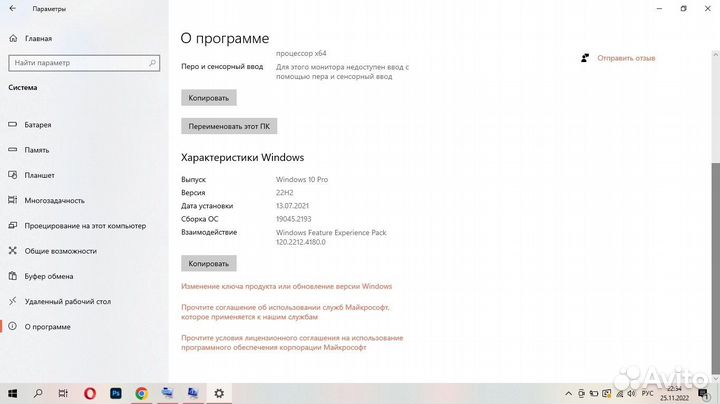Minimize the Параметры window
720x404 pixels.
click(659, 8)
